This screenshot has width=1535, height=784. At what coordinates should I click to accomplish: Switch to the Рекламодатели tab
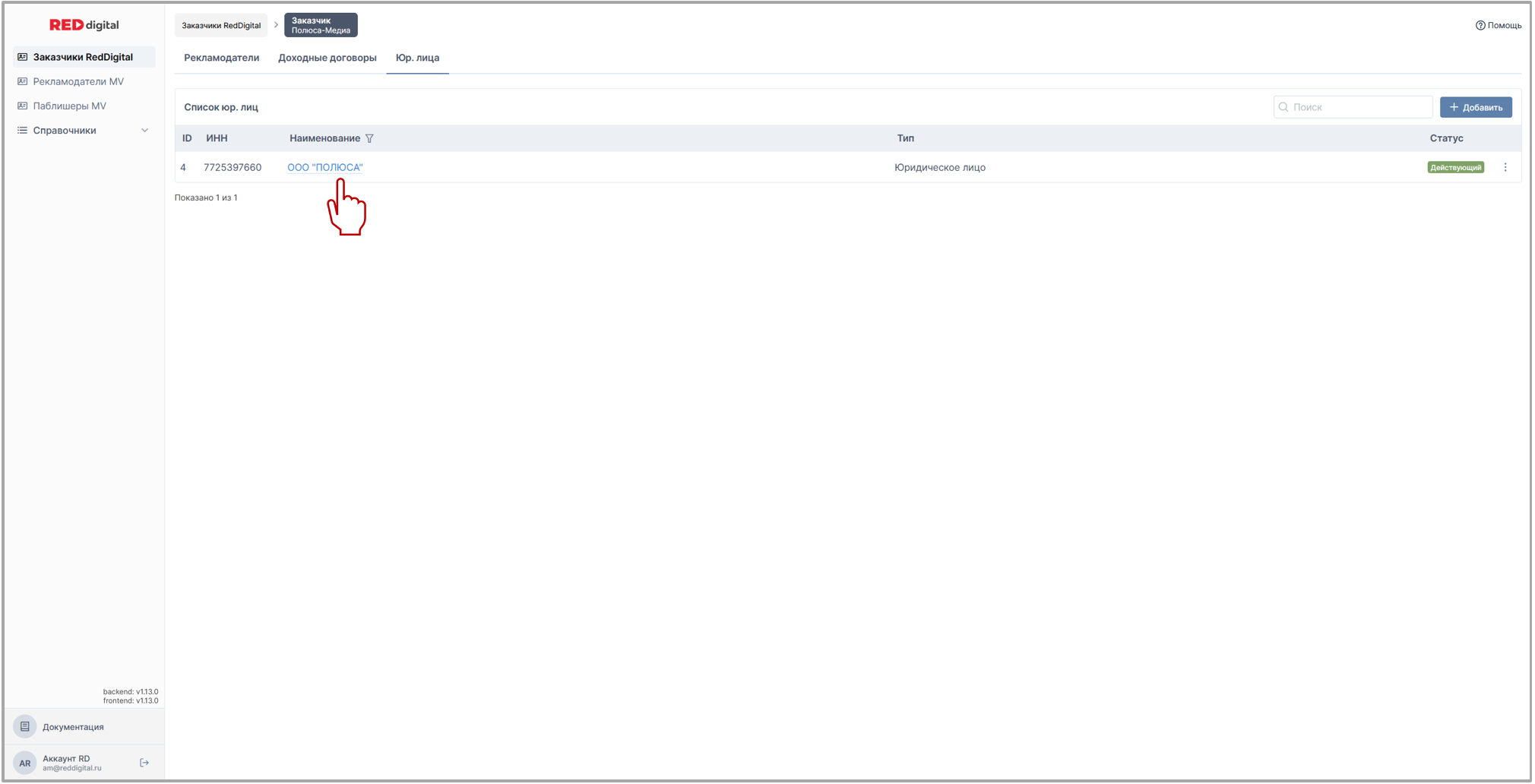pos(221,58)
